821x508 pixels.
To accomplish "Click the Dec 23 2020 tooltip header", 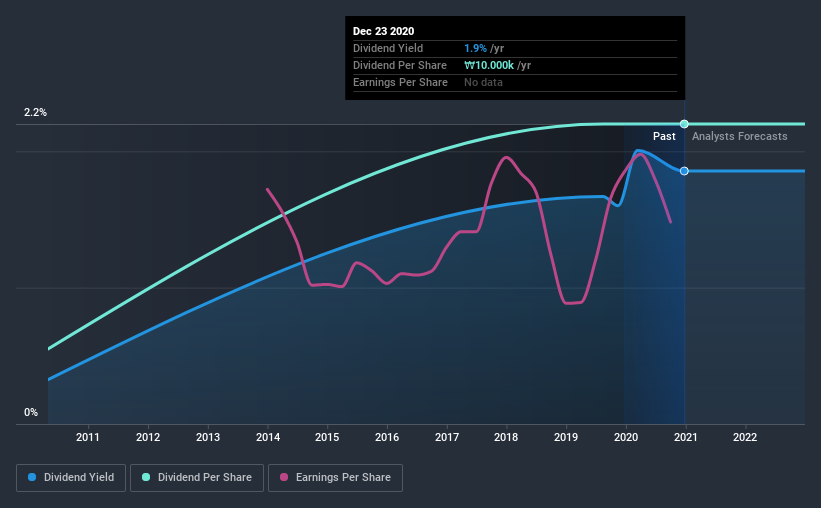I will 383,31.
